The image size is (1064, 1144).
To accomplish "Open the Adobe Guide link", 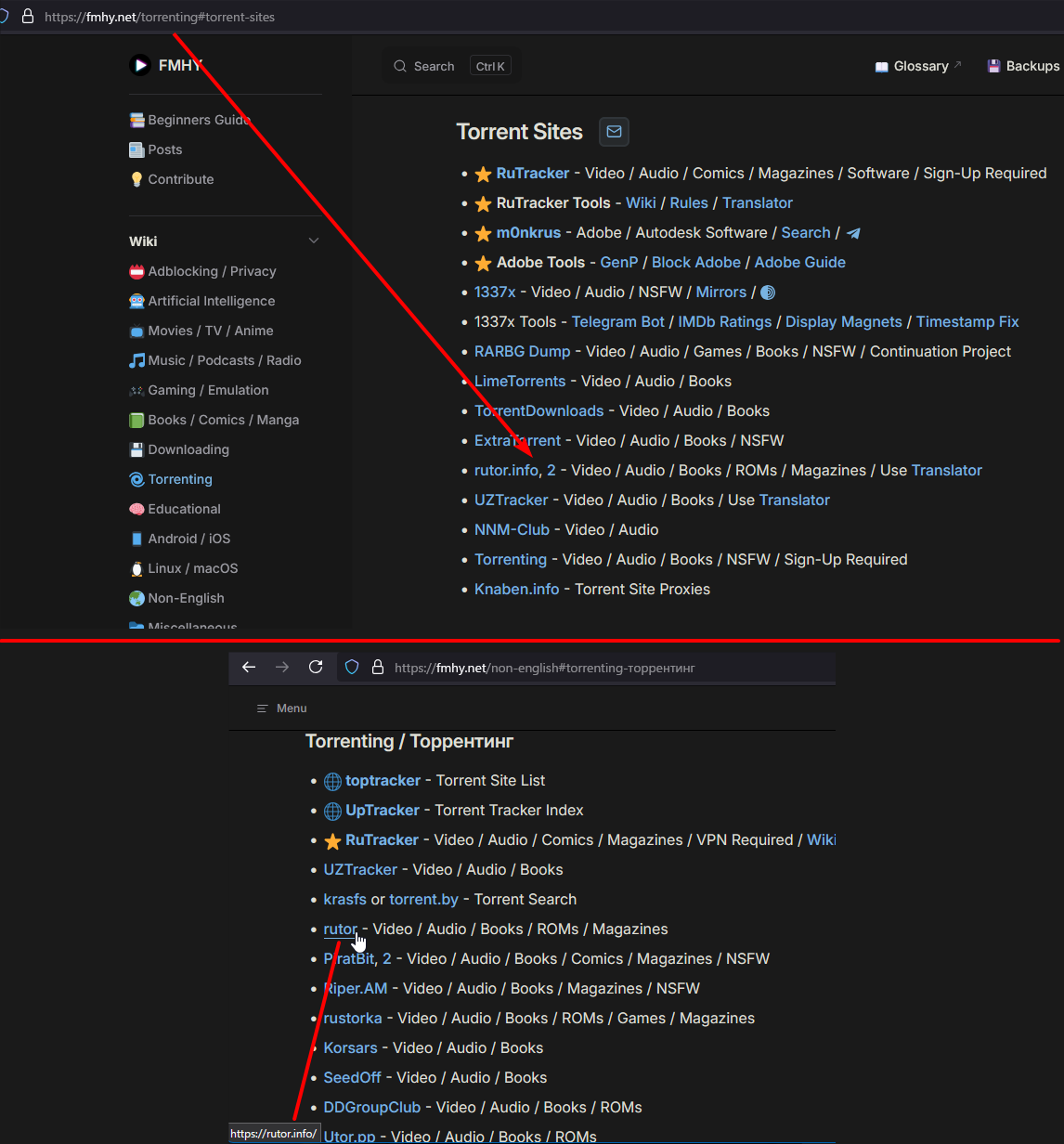I will (x=800, y=262).
